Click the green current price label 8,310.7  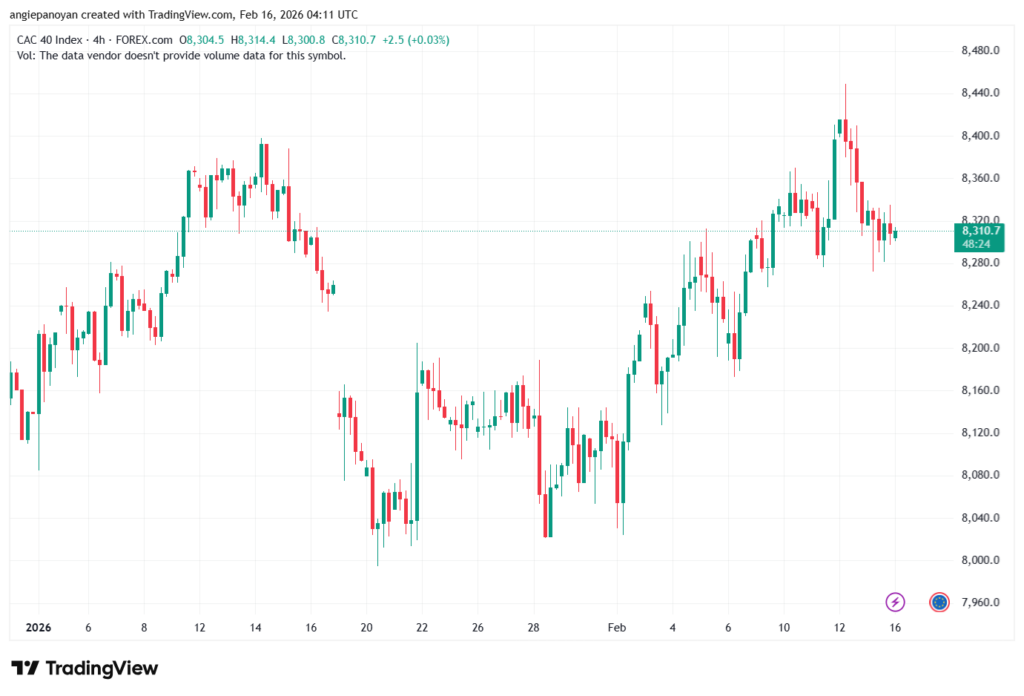point(982,231)
